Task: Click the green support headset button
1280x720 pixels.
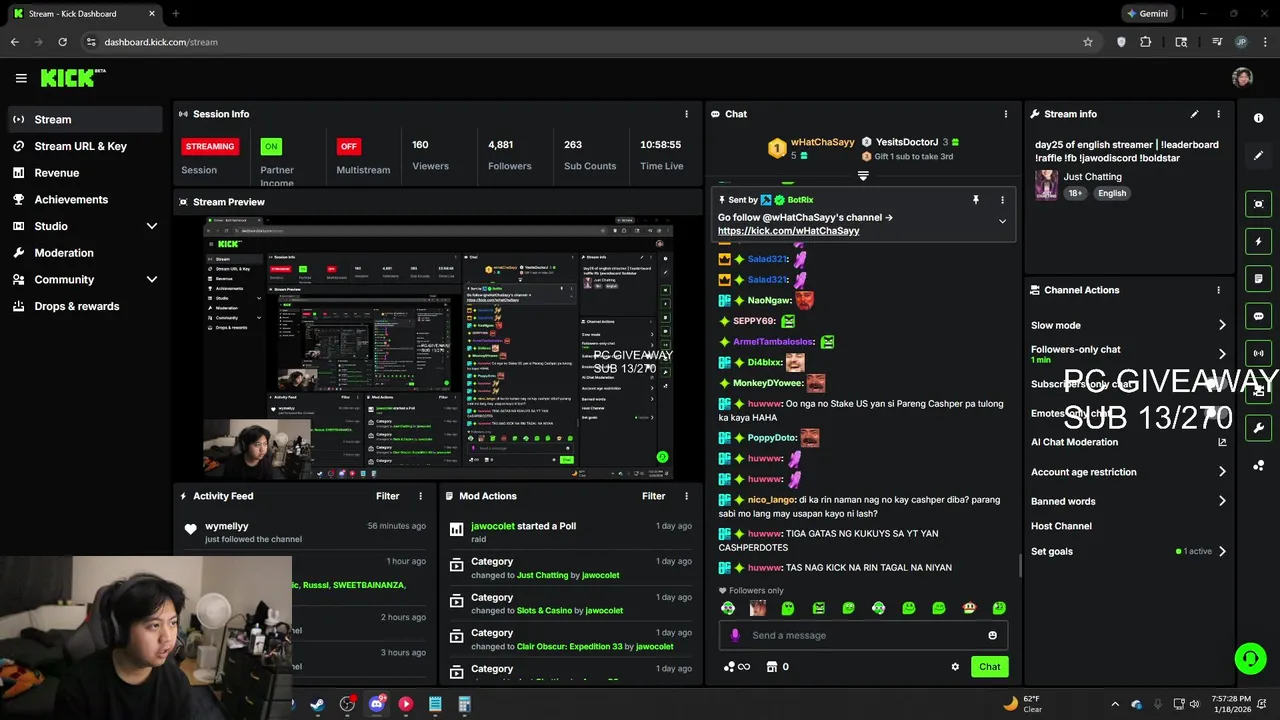Action: [x=1250, y=658]
